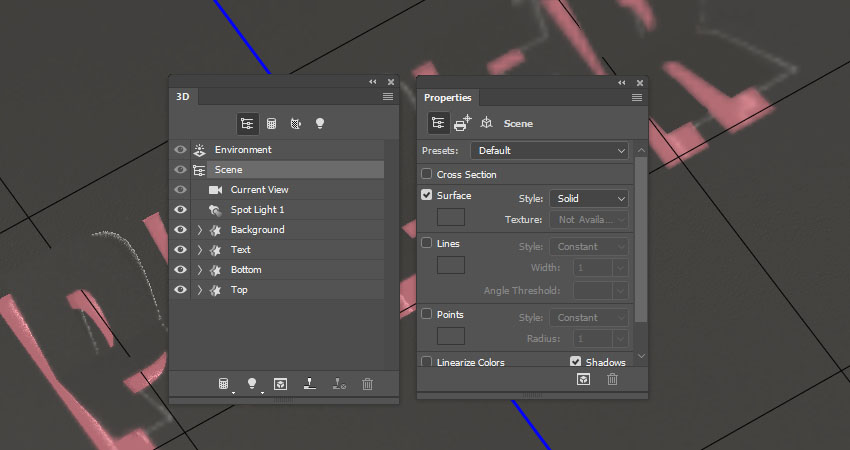Filter 3D panel by whole scene
850x450 pixels.
click(247, 124)
